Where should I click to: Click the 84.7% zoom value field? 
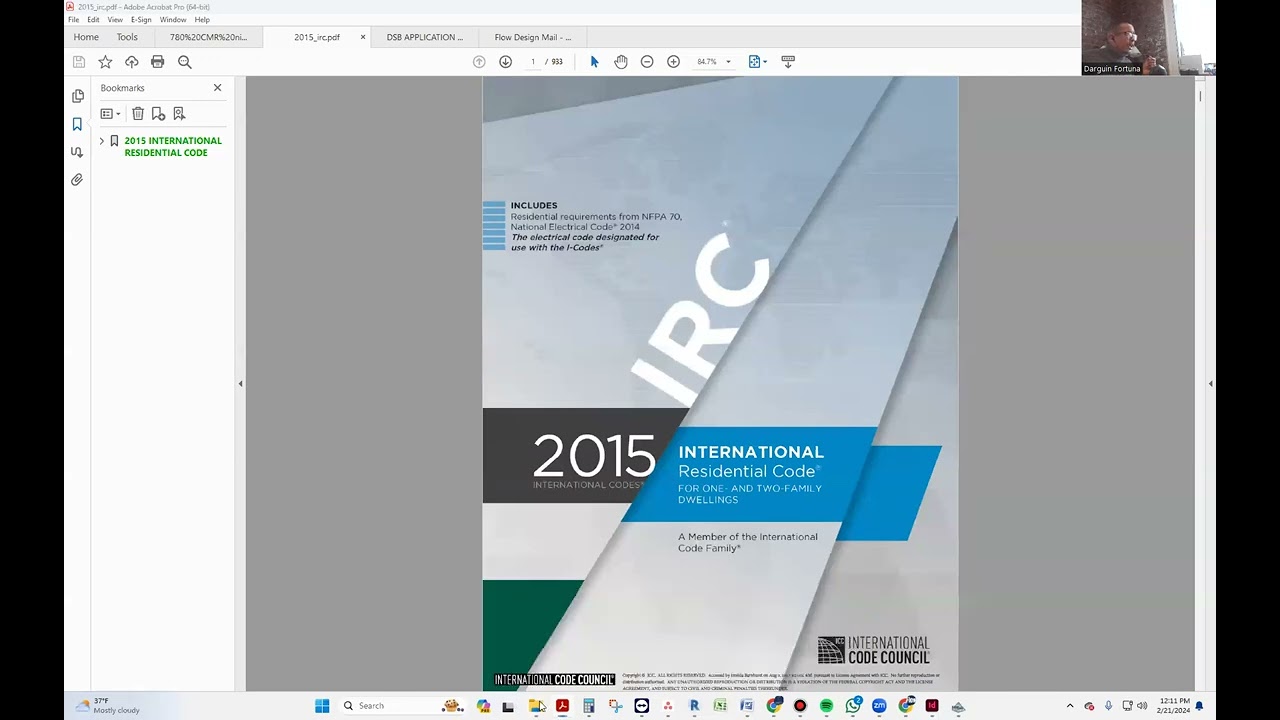[707, 62]
